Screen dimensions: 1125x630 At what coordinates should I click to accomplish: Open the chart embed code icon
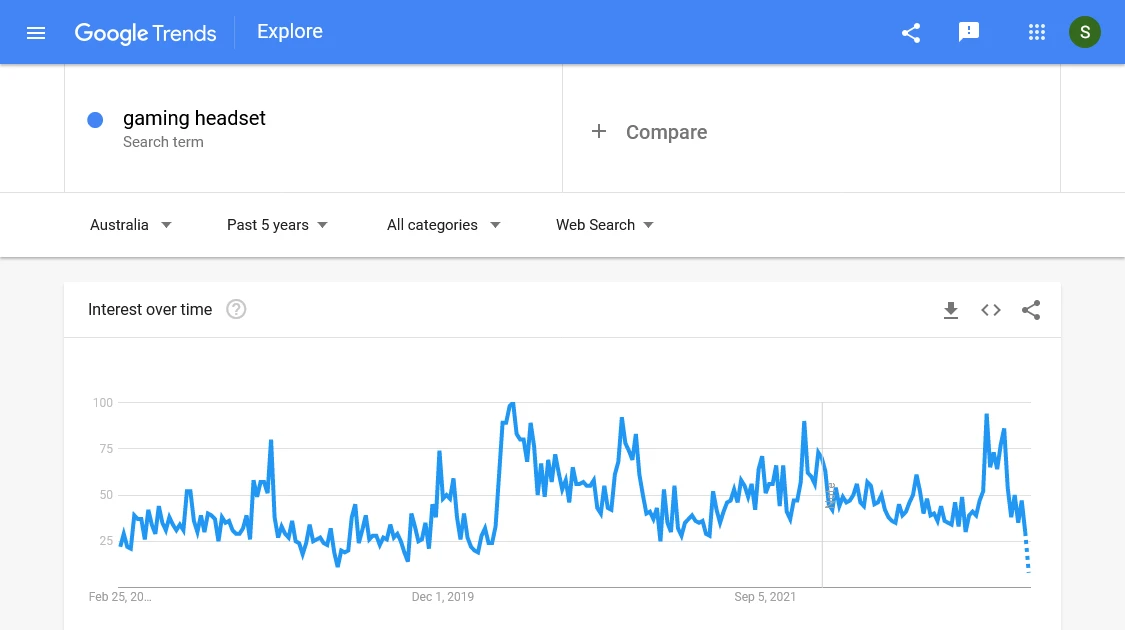pyautogui.click(x=991, y=310)
